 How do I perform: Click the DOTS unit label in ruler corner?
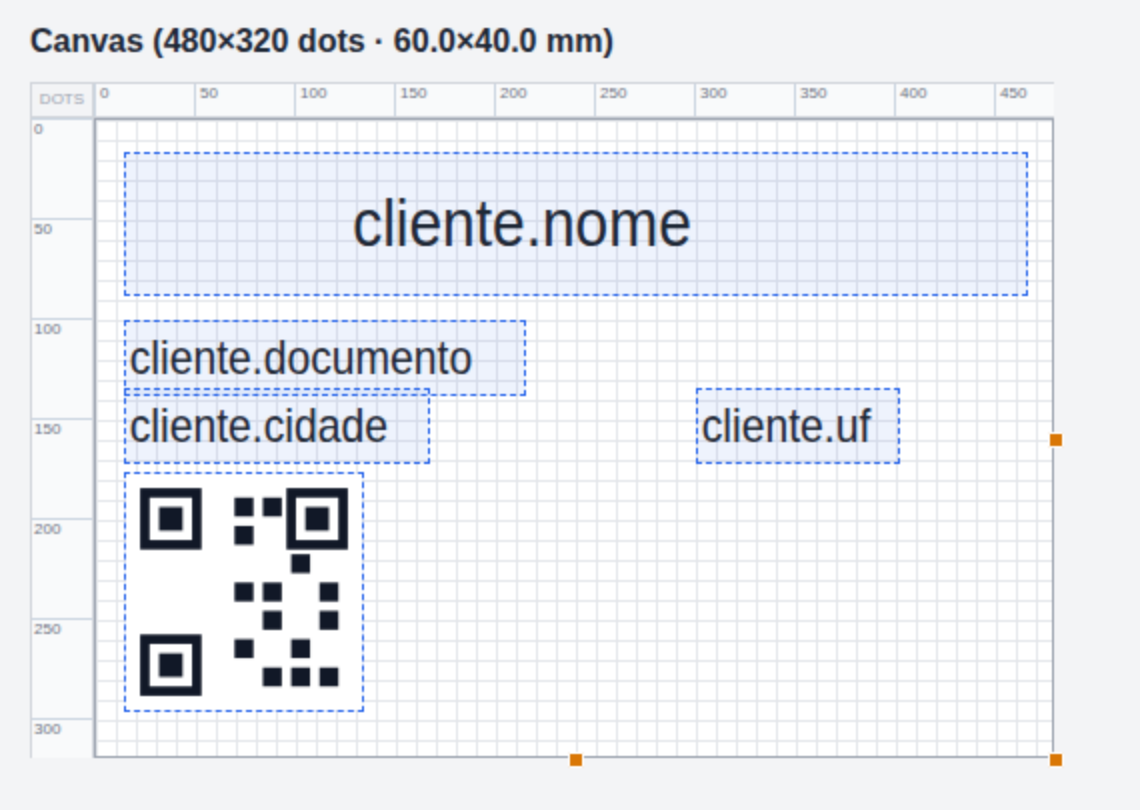pyautogui.click(x=62, y=100)
